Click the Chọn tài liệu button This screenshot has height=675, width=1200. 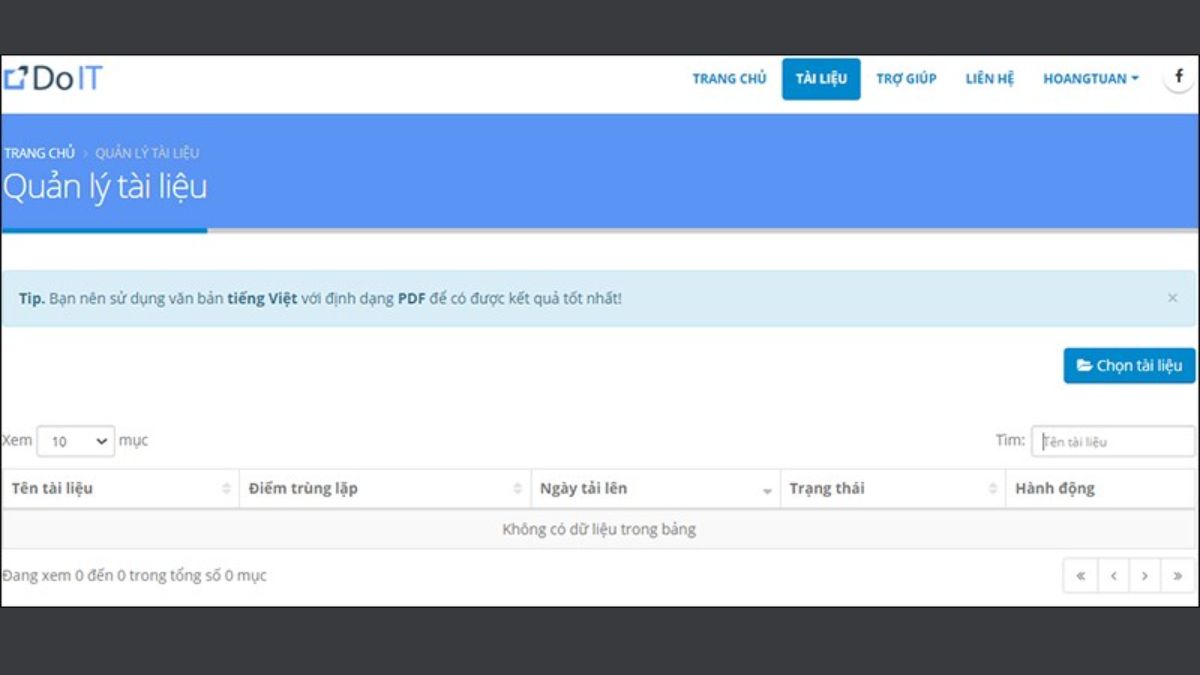tap(1128, 365)
